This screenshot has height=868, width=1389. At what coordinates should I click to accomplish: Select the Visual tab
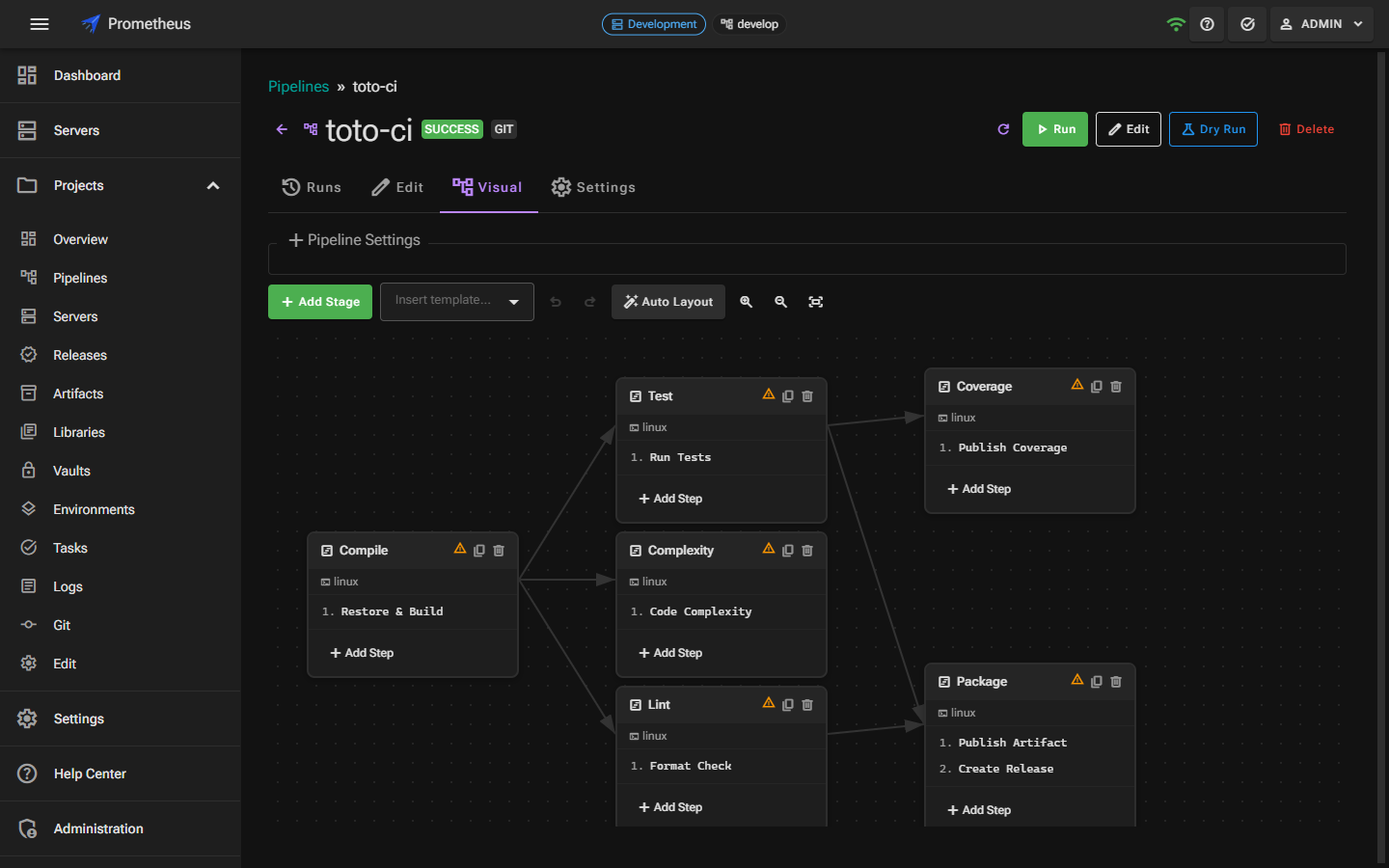[488, 187]
